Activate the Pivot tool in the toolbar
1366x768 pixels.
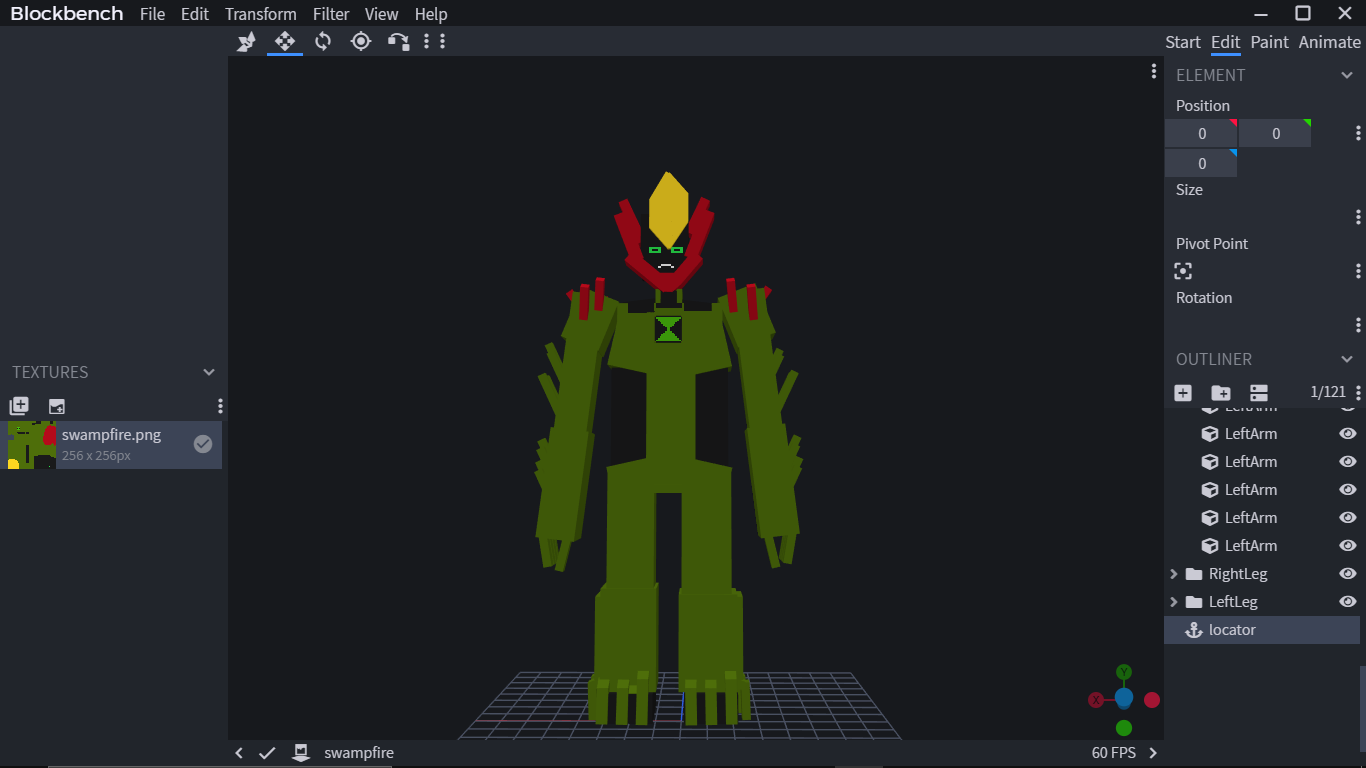coord(361,41)
